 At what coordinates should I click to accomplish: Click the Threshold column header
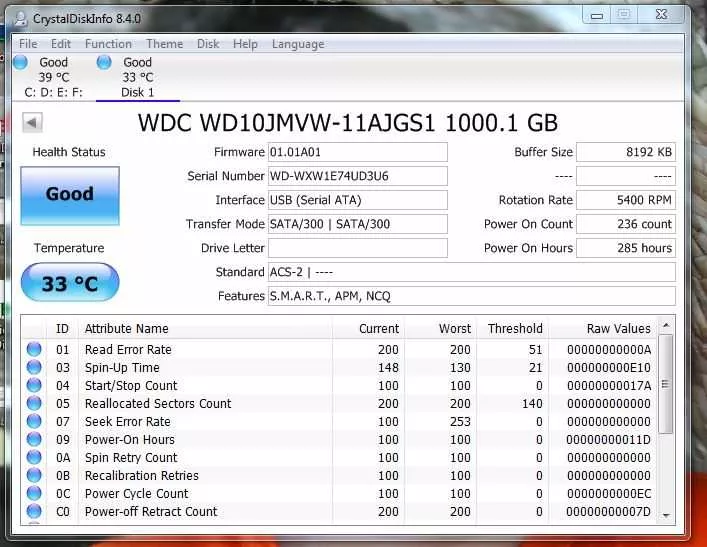pyautogui.click(x=512, y=328)
